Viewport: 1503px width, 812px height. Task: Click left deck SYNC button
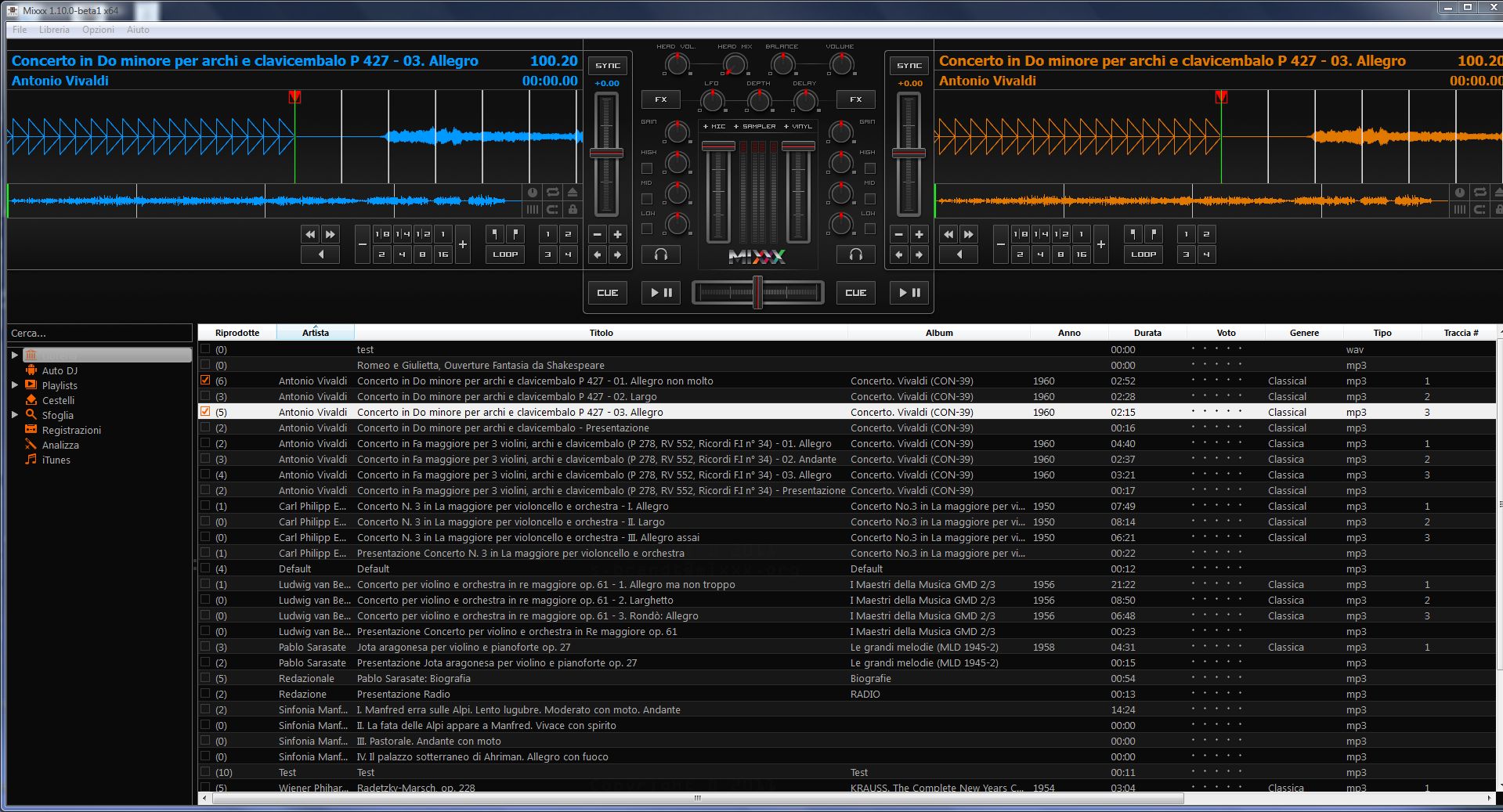pos(607,66)
